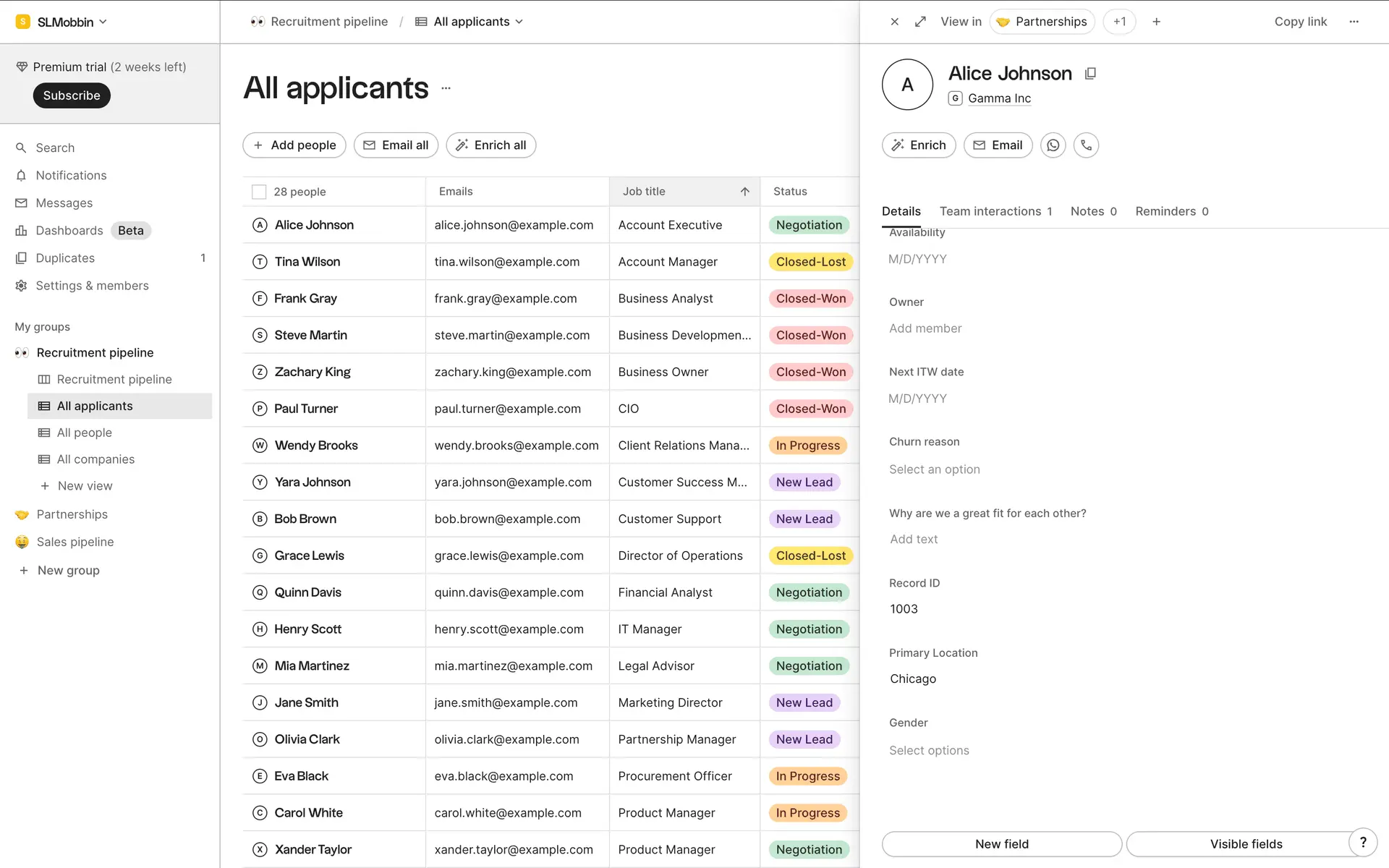Click the Why are we a great fit text field
The height and width of the screenshot is (868, 1389).
pyautogui.click(x=914, y=540)
